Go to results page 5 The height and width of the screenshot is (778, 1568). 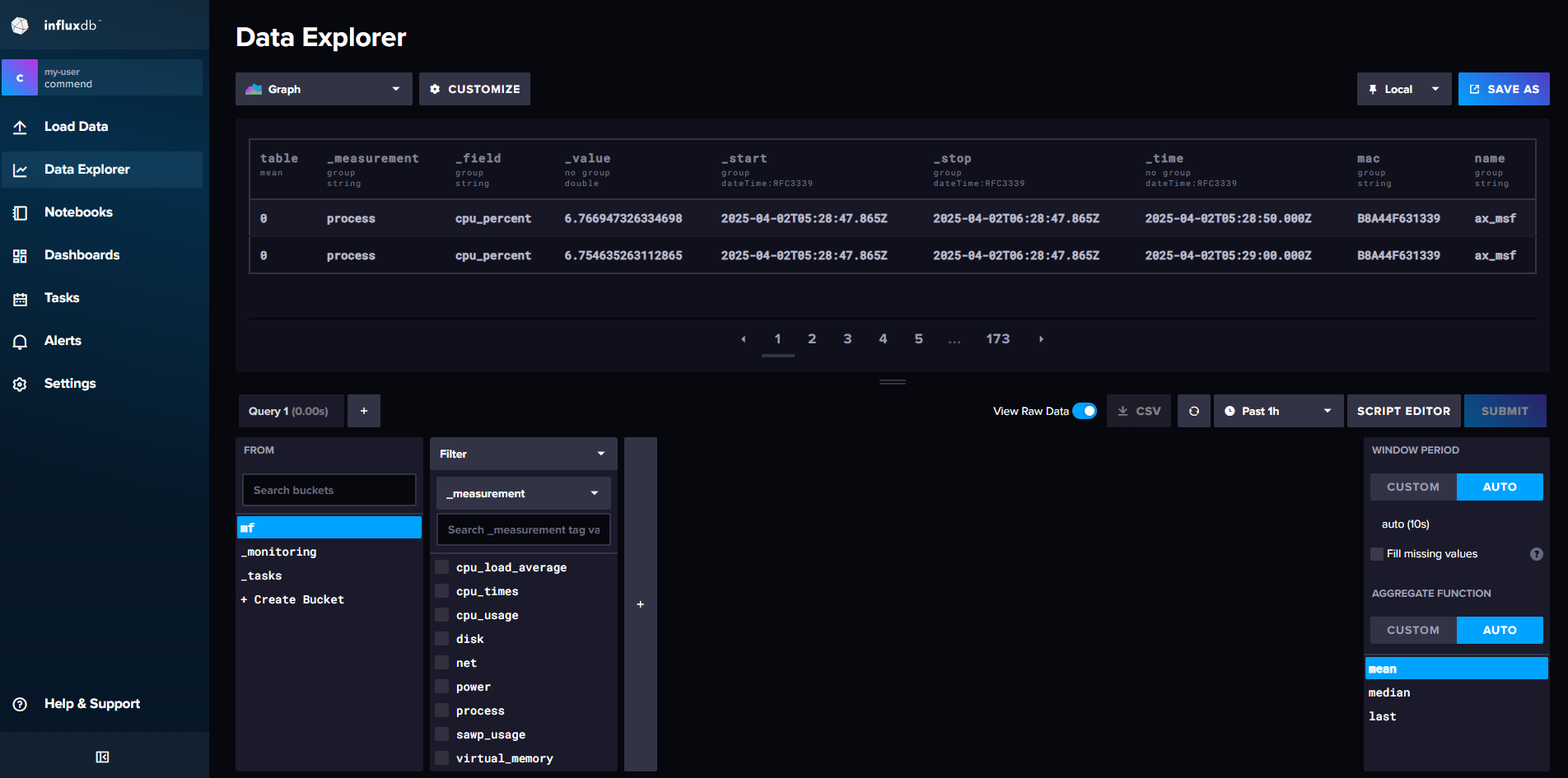tap(918, 339)
